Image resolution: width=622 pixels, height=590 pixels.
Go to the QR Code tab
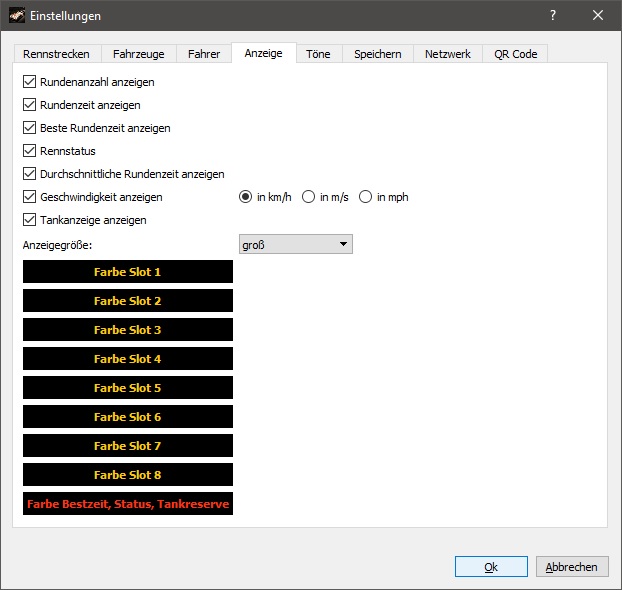point(515,54)
